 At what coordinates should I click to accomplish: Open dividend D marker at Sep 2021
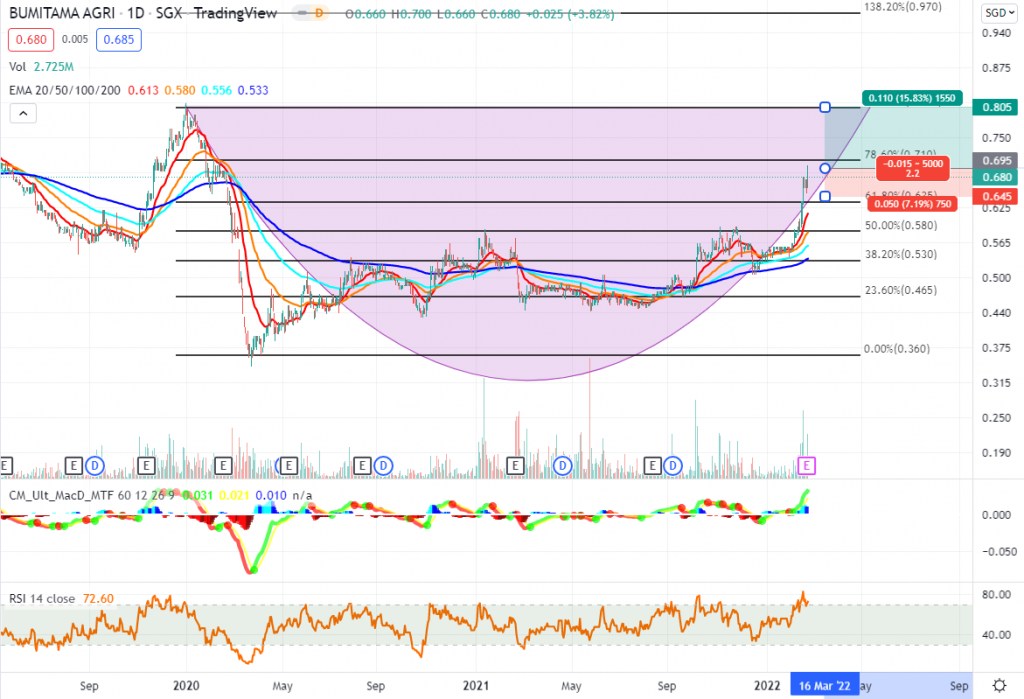[x=673, y=466]
